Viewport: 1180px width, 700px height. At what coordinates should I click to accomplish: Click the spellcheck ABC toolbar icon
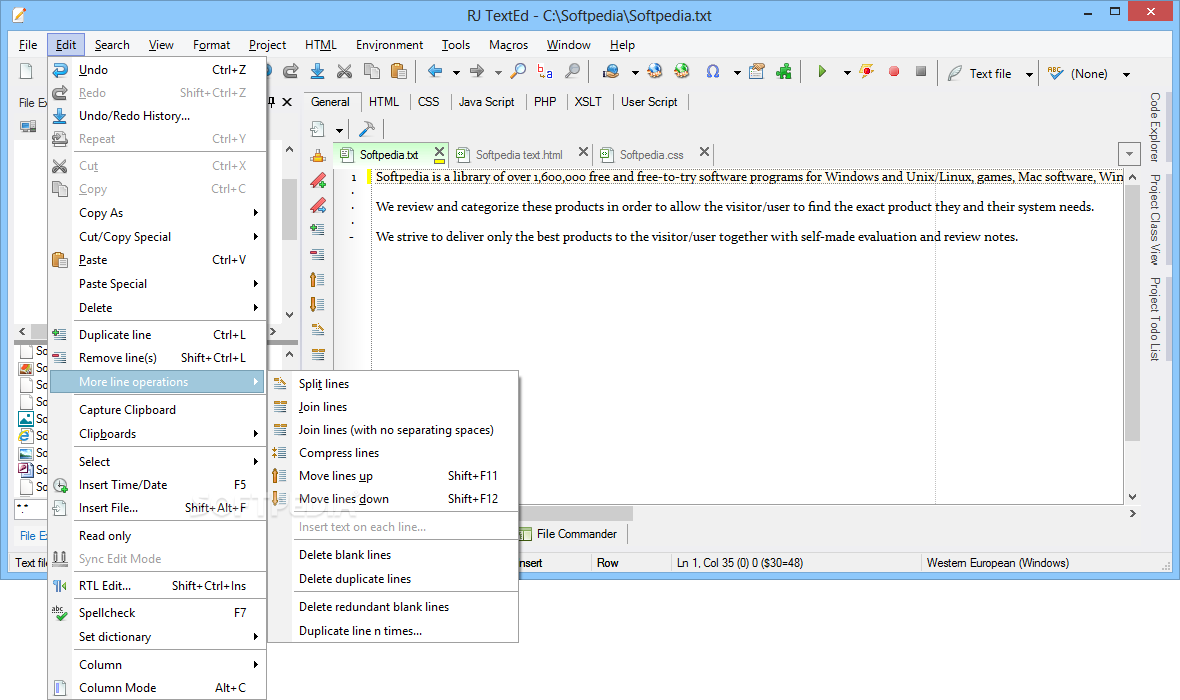(1056, 73)
